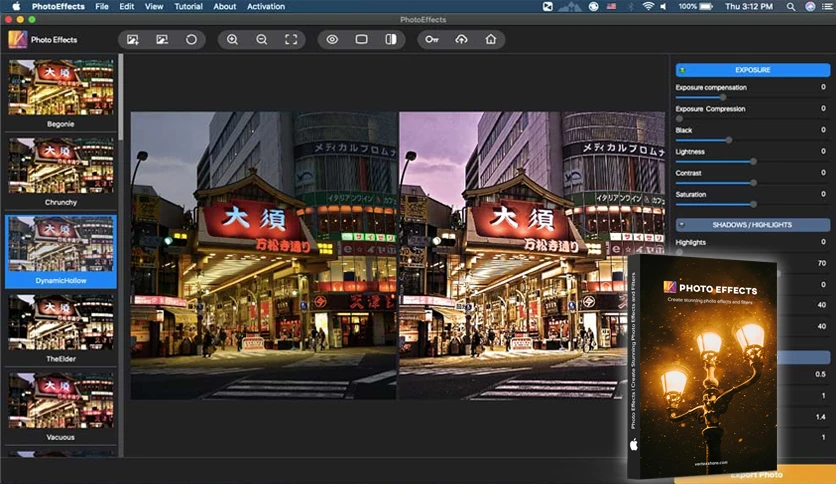Open the View menu
836x484 pixels.
(x=154, y=6)
